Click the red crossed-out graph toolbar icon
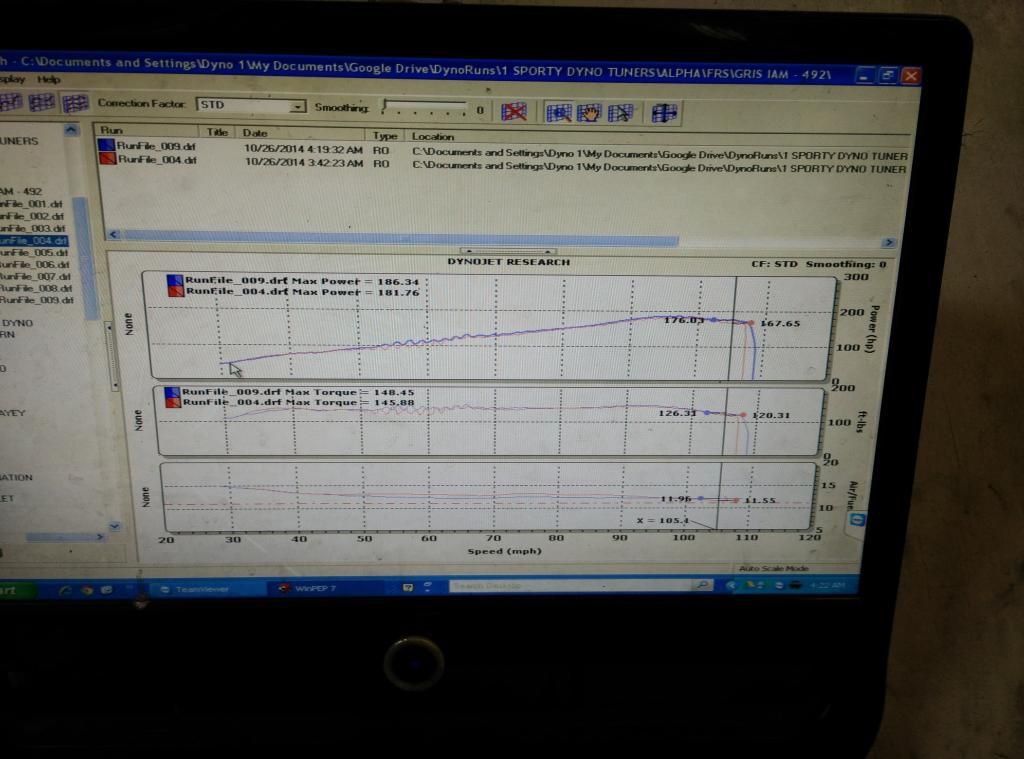Screen dimensions: 1024x759 point(514,111)
